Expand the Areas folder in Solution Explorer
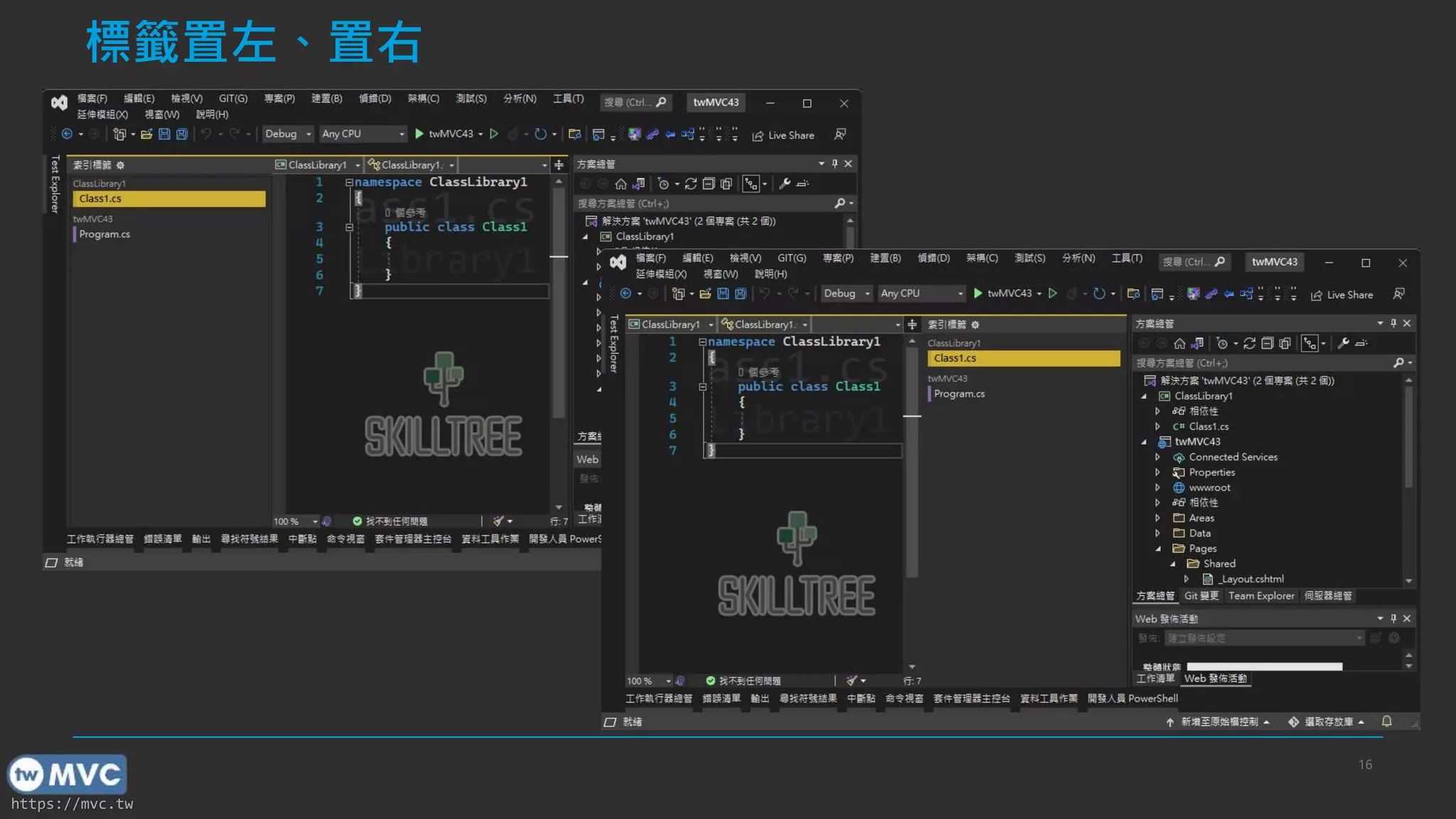 pyautogui.click(x=1158, y=518)
